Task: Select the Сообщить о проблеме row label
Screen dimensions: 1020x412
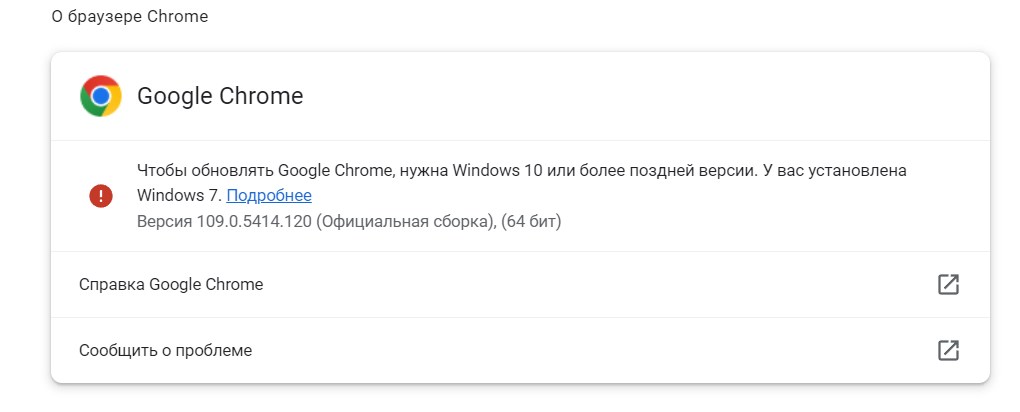Action: click(x=165, y=350)
